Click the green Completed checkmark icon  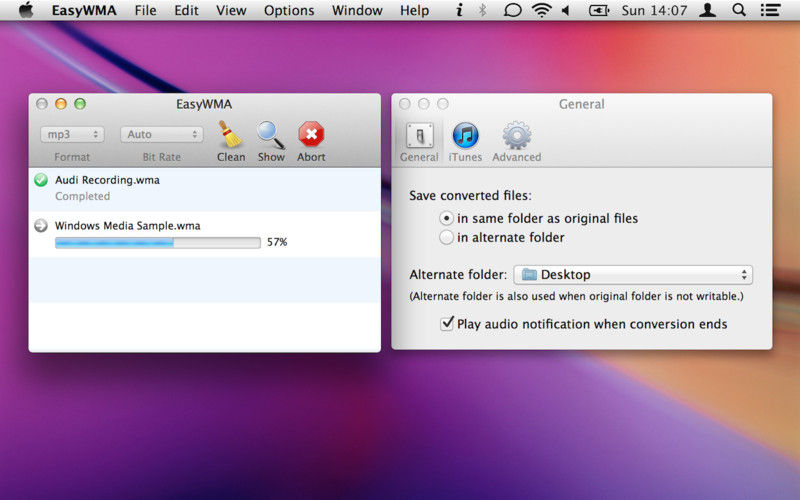point(41,180)
